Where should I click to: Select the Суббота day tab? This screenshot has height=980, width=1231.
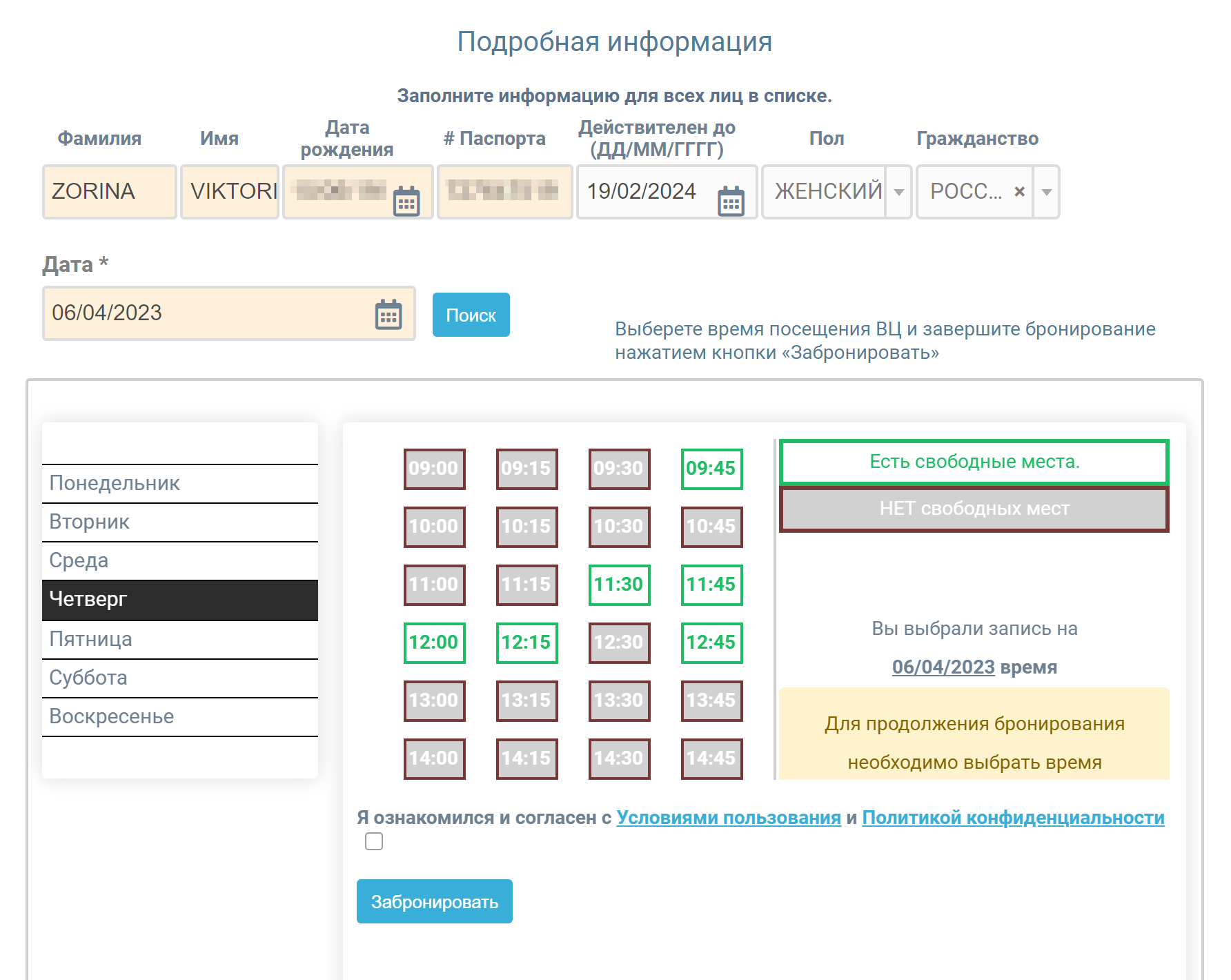click(x=180, y=678)
